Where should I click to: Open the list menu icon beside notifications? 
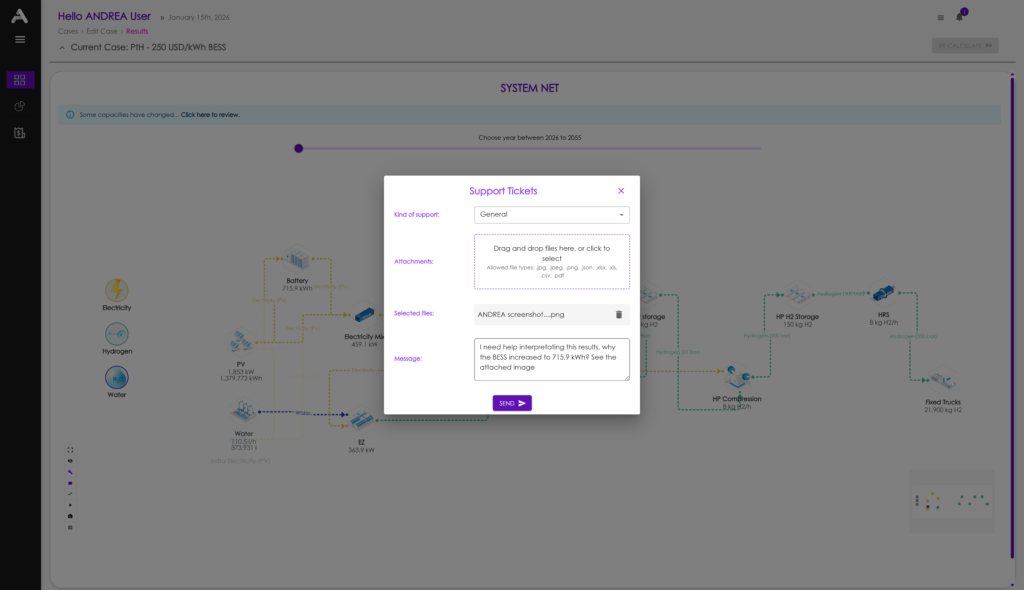[940, 17]
